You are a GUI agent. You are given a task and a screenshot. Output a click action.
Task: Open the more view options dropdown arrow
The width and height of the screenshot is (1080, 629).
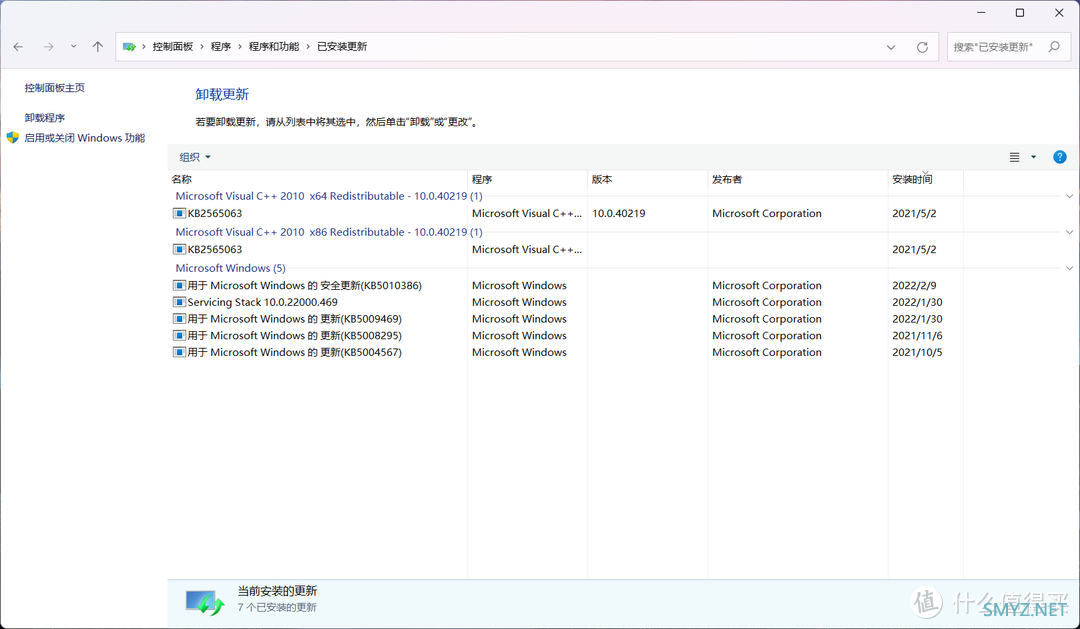(1033, 157)
